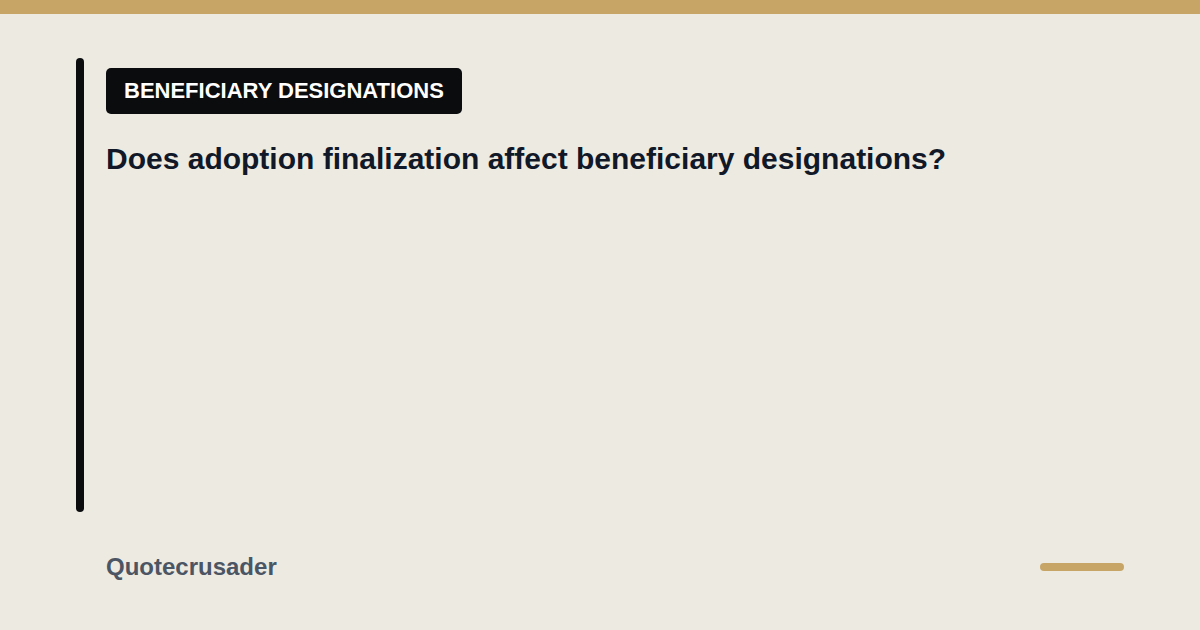
Task: Click the BENEFICIARY DESIGNATIONS category badge
Action: [284, 91]
